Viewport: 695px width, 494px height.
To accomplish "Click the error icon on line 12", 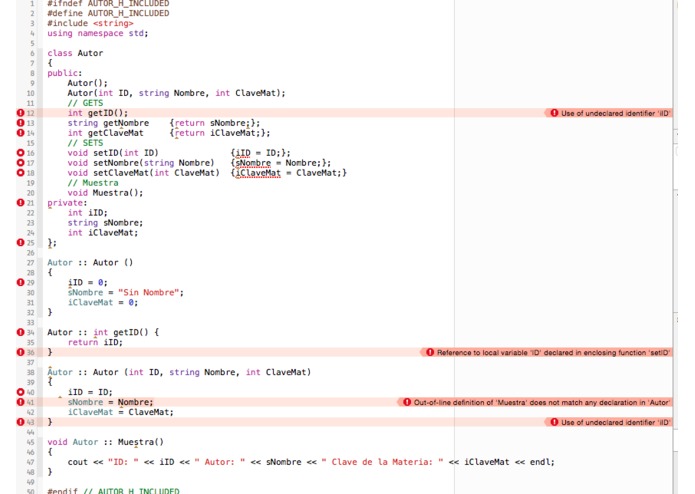I will 20,113.
